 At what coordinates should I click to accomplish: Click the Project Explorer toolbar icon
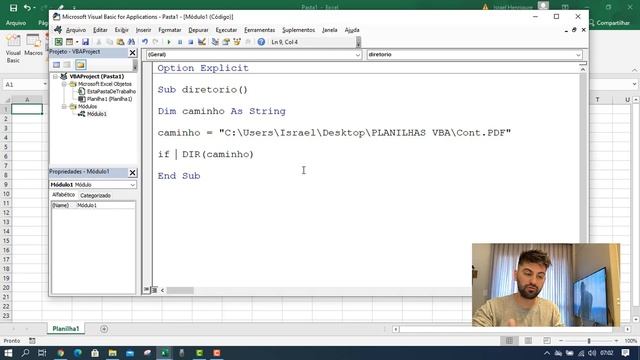click(x=215, y=42)
